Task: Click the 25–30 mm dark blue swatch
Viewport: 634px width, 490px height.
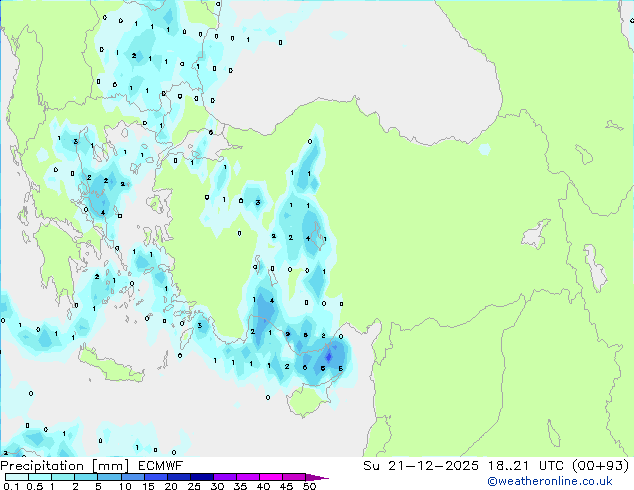Action: click(201, 477)
